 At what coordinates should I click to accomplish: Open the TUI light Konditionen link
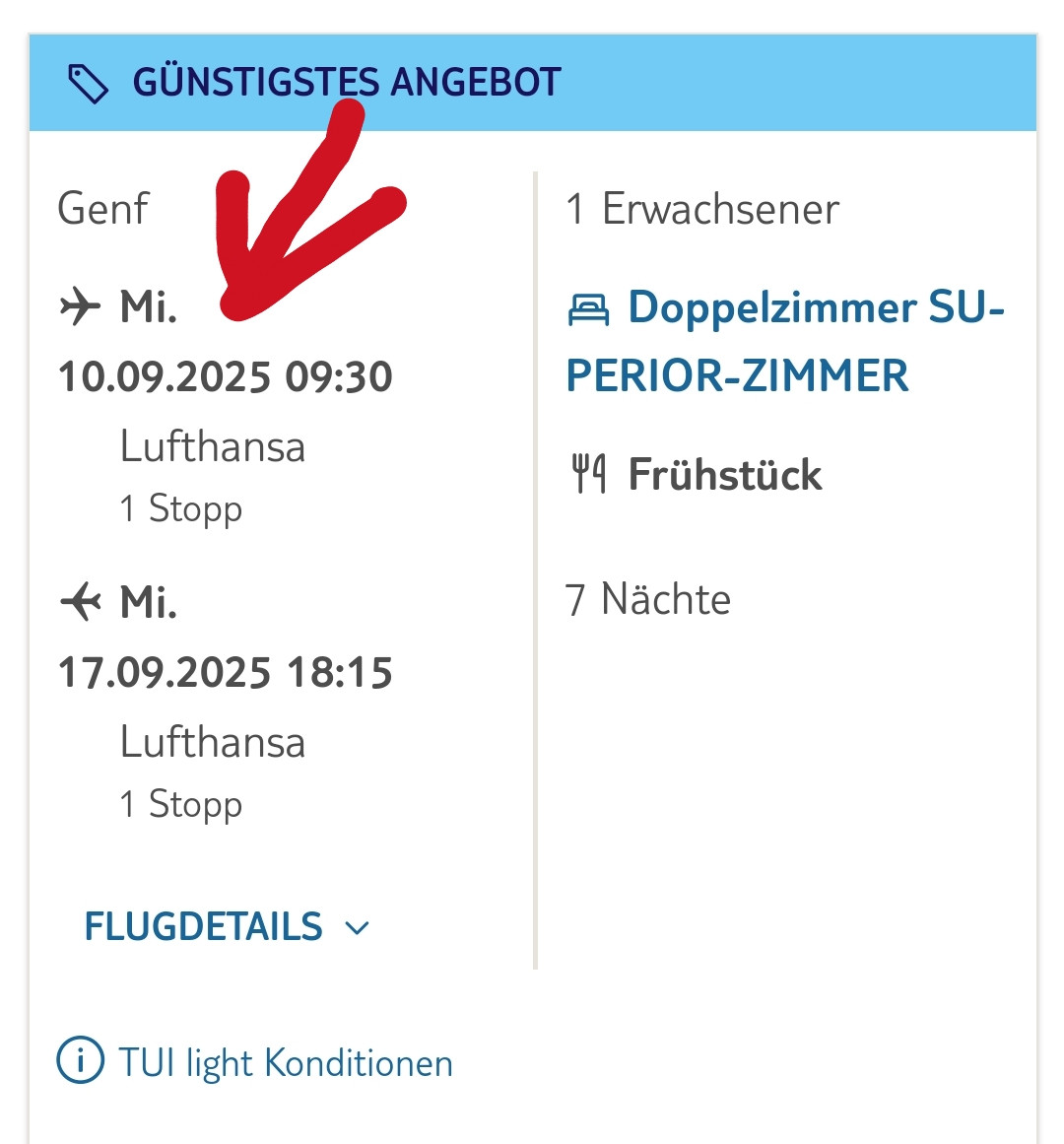pos(286,1063)
